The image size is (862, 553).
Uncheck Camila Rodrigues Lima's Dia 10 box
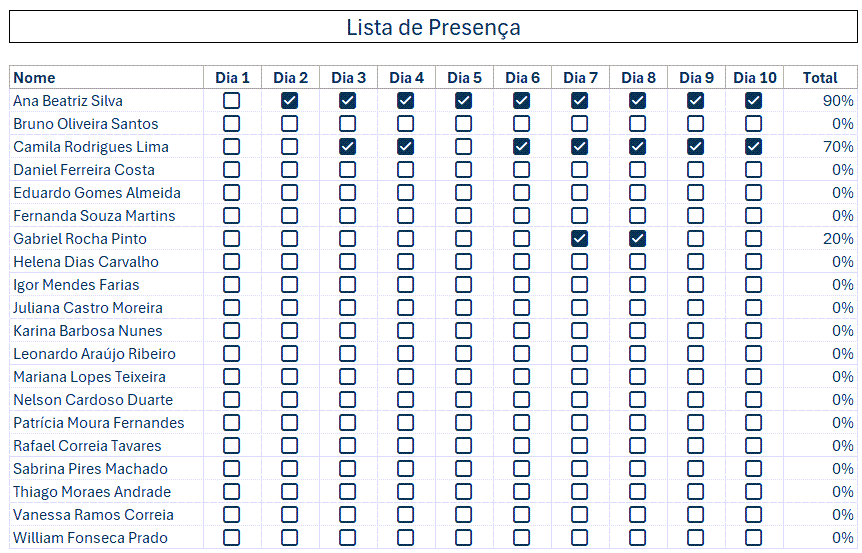pos(753,146)
